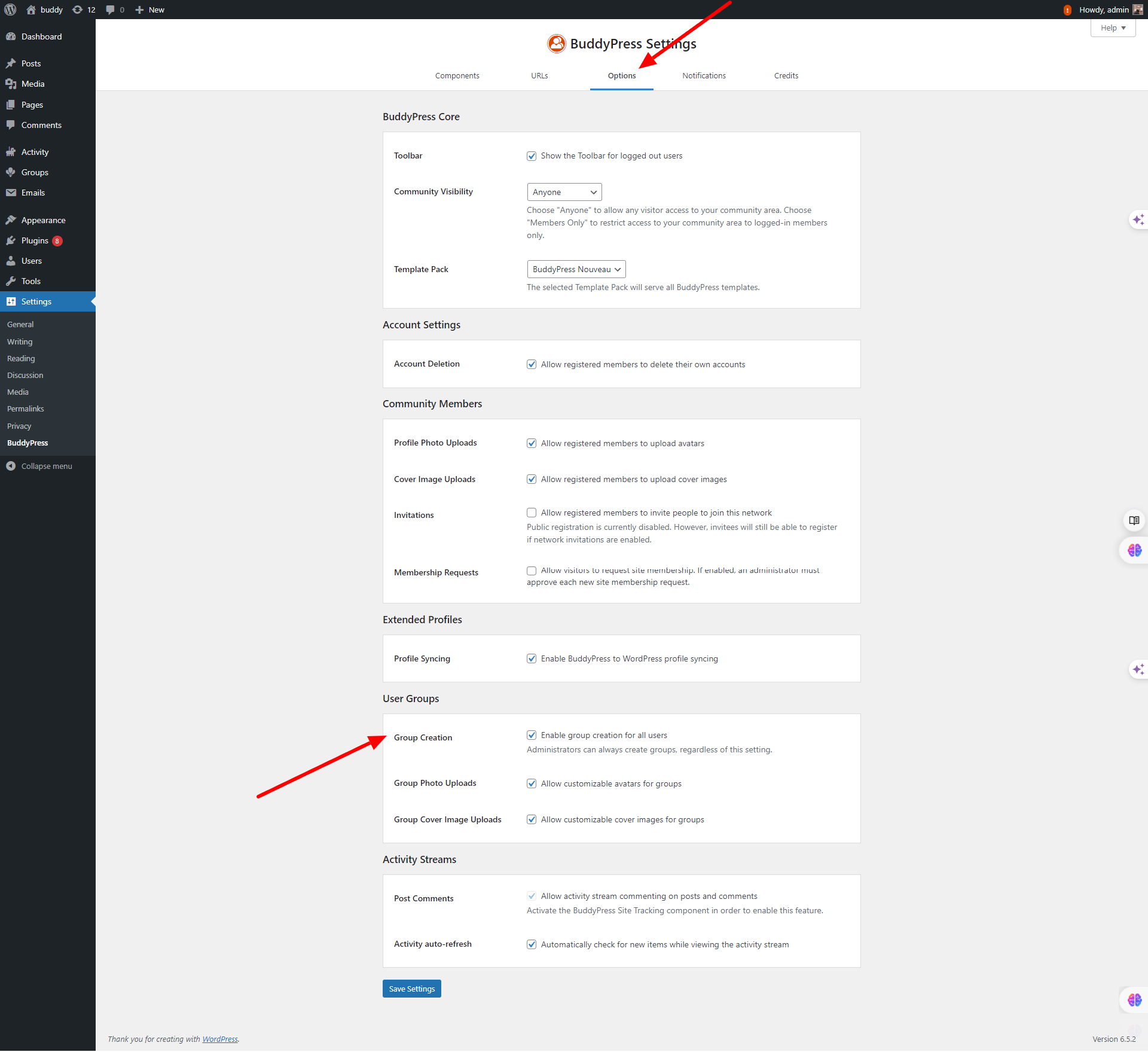Select the Community Visibility dropdown
The width and height of the screenshot is (1148, 1052).
coord(562,191)
